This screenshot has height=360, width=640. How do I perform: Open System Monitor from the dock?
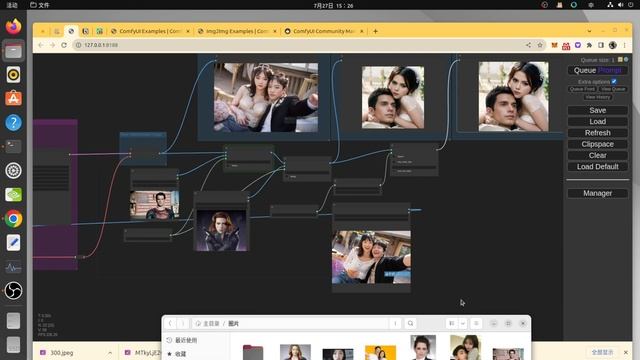point(13,267)
